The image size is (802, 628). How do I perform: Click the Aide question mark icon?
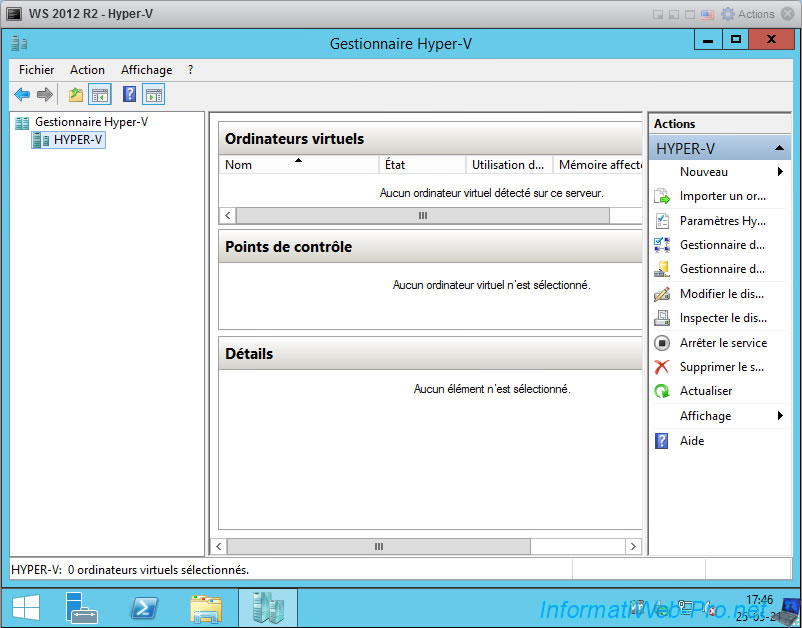661,441
